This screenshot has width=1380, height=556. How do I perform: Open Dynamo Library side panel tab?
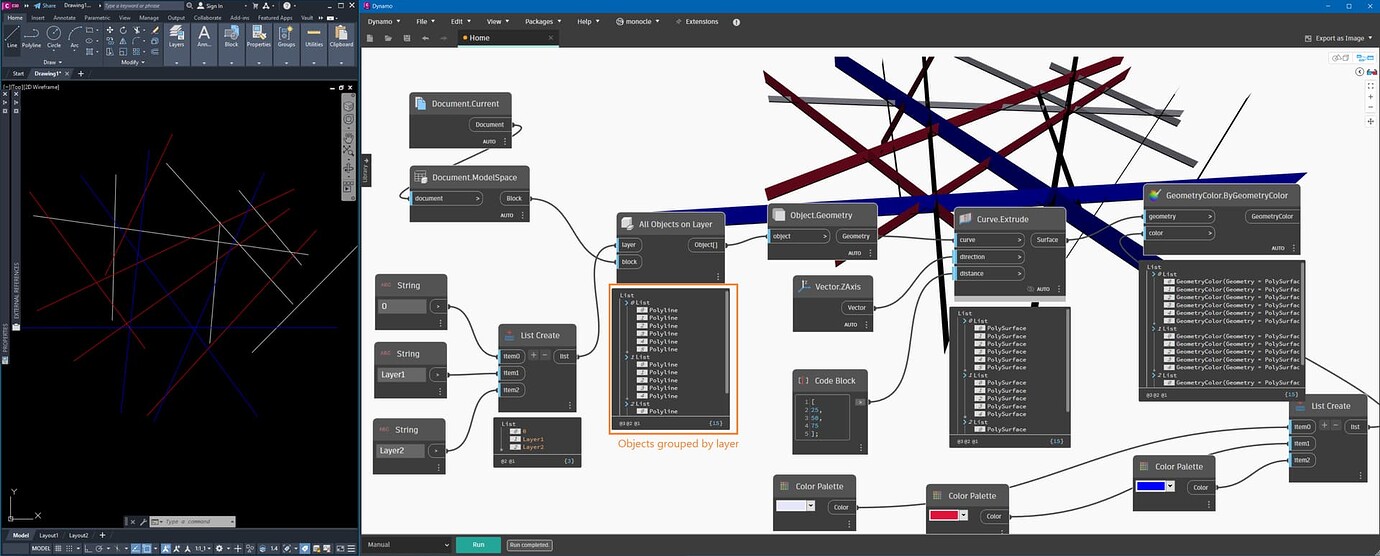pyautogui.click(x=366, y=171)
